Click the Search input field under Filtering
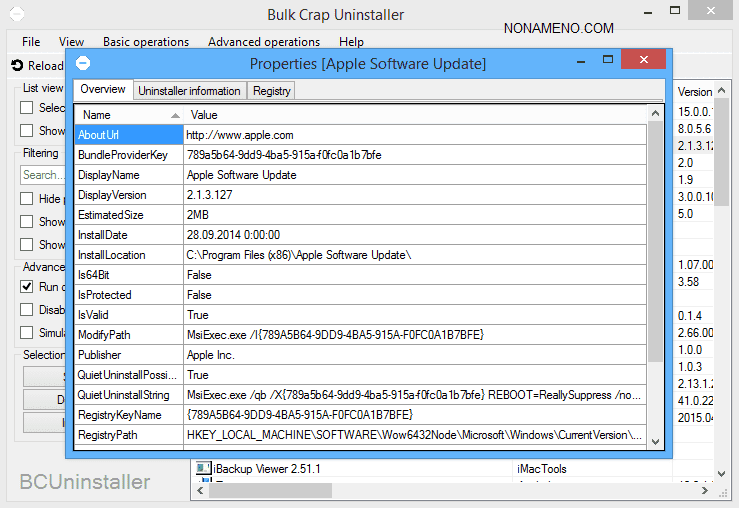Viewport: 739px width, 508px height. 42,175
